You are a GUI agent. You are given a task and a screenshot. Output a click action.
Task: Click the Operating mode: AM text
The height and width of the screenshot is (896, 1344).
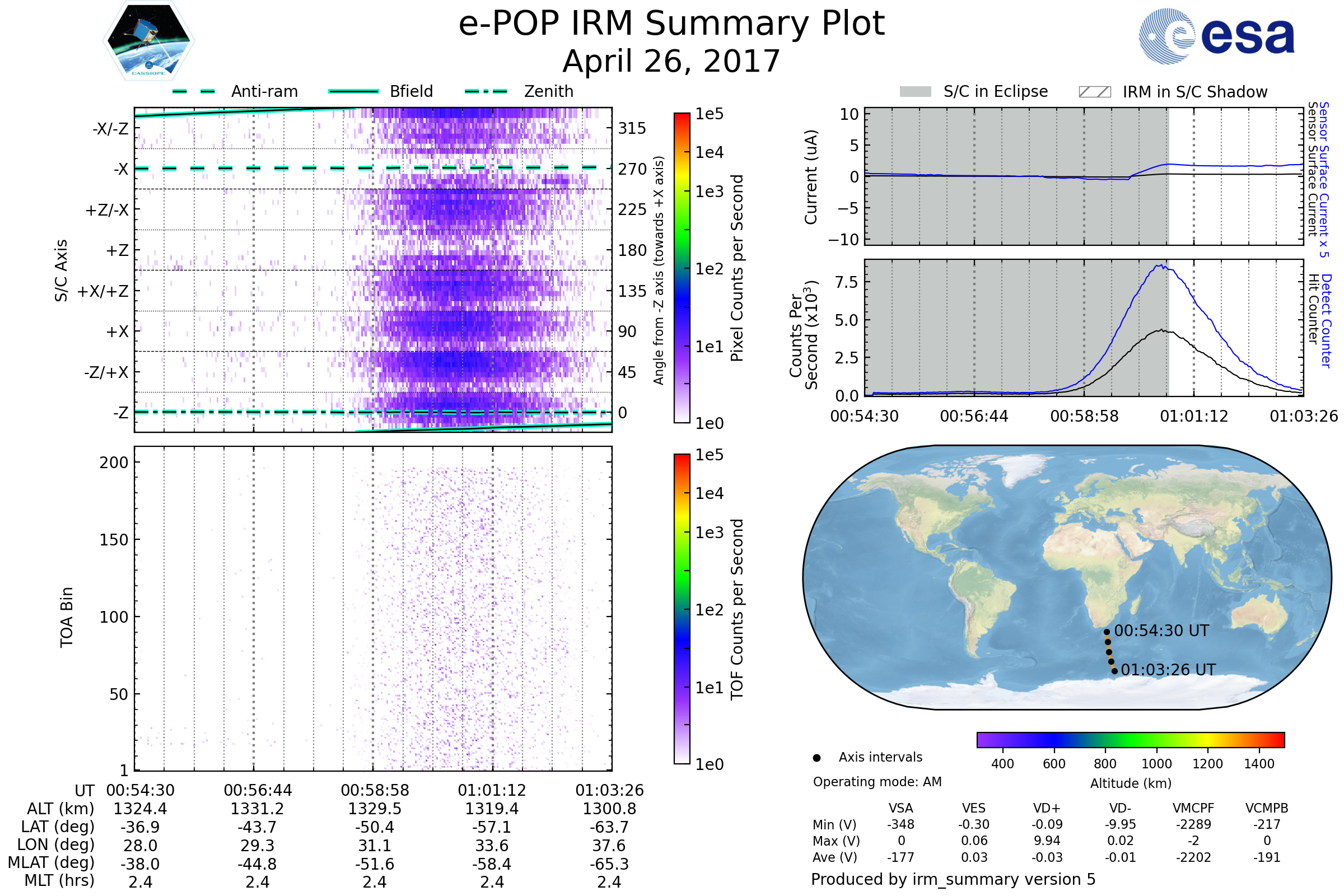(877, 782)
